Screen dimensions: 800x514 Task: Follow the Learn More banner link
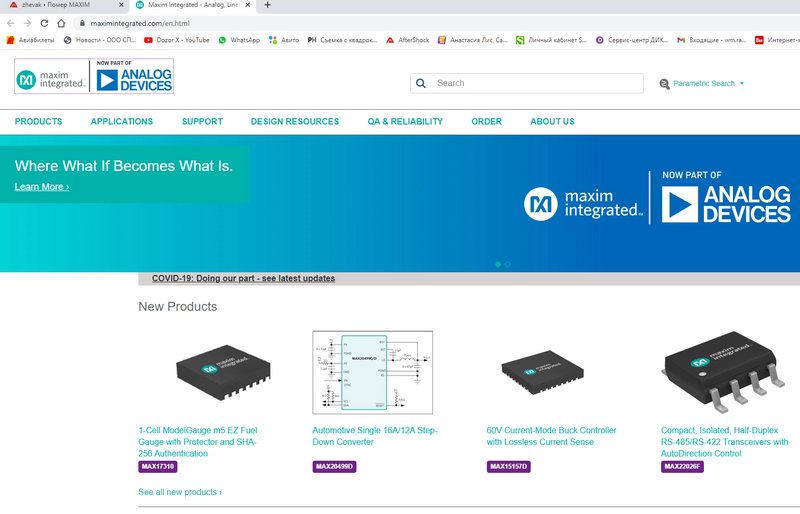click(41, 187)
